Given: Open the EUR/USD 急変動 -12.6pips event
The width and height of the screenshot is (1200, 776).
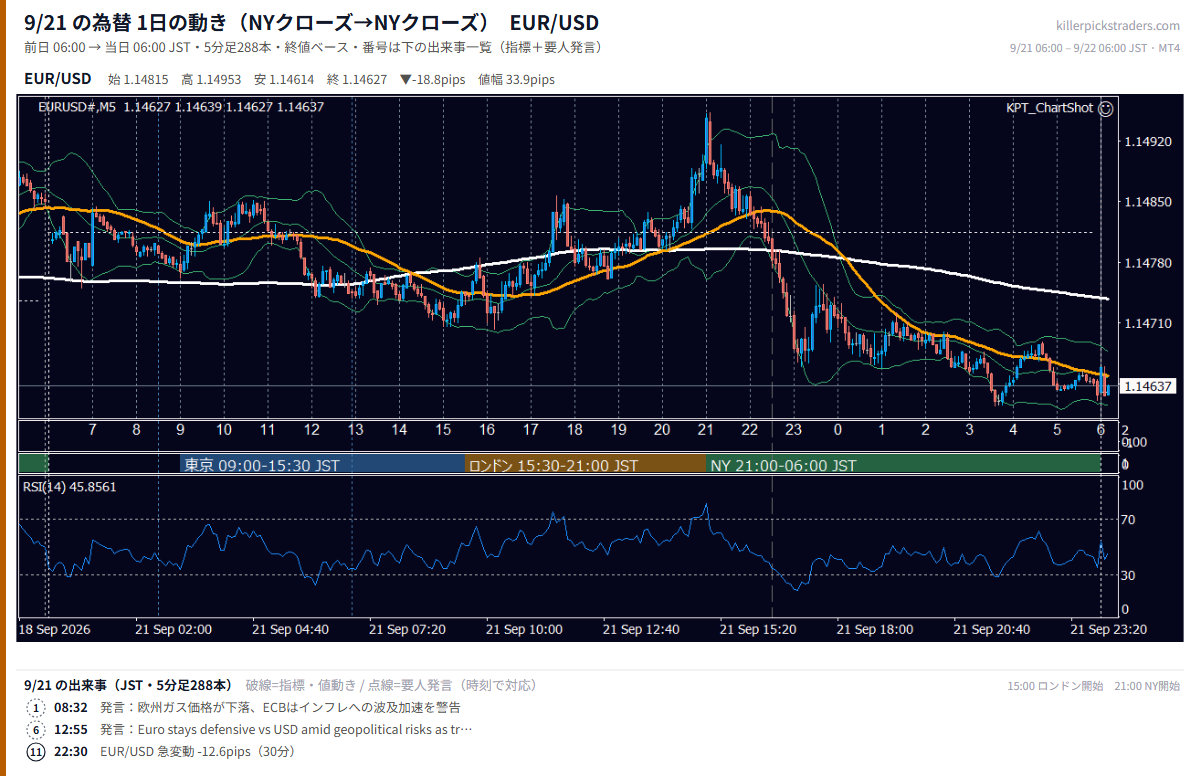Looking at the screenshot, I should (197, 752).
